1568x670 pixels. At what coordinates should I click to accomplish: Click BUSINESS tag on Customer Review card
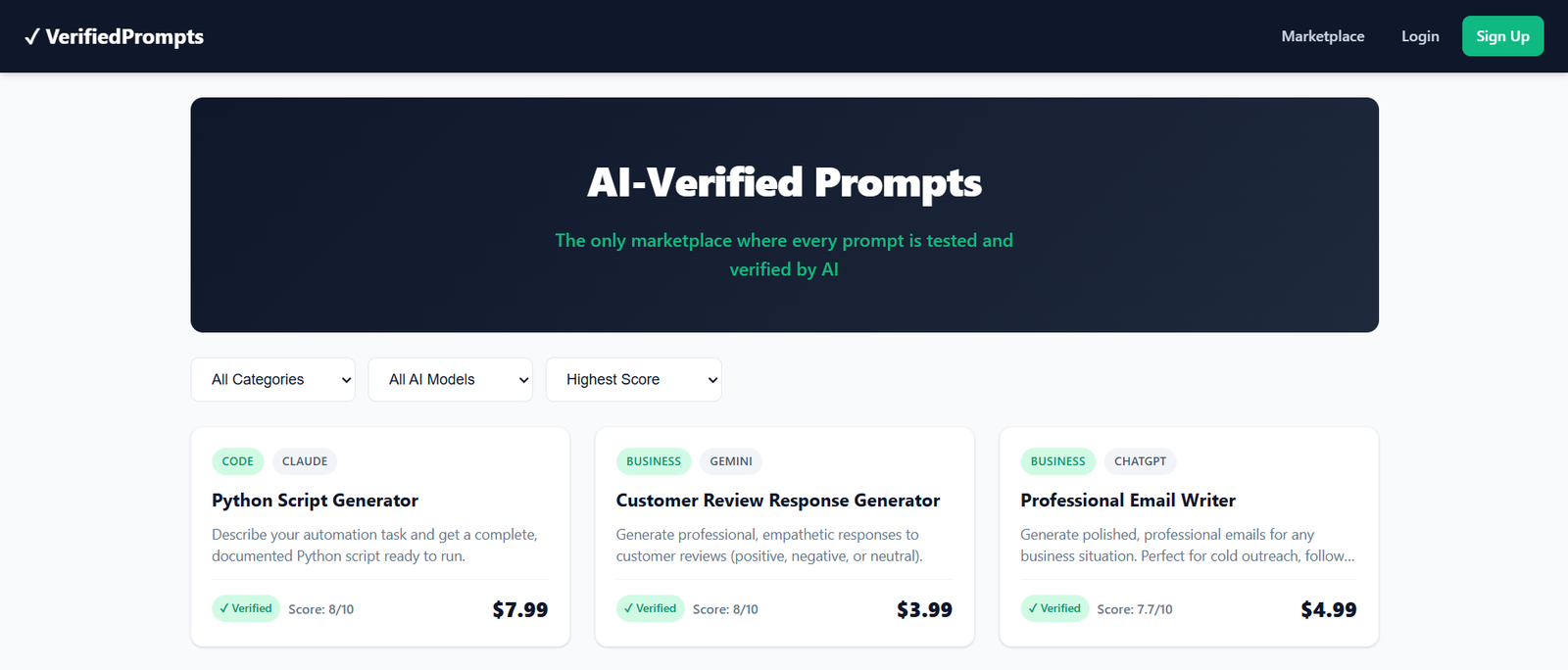click(x=653, y=461)
